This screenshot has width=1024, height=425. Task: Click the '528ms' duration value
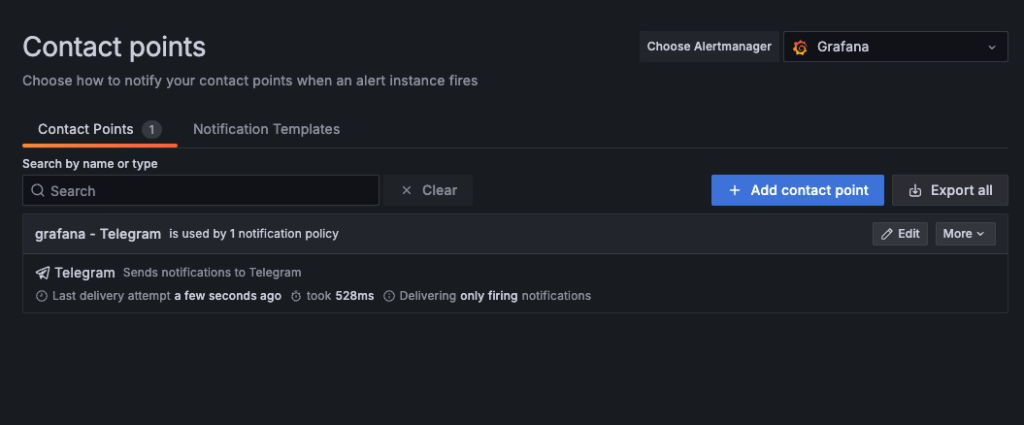[x=355, y=296]
